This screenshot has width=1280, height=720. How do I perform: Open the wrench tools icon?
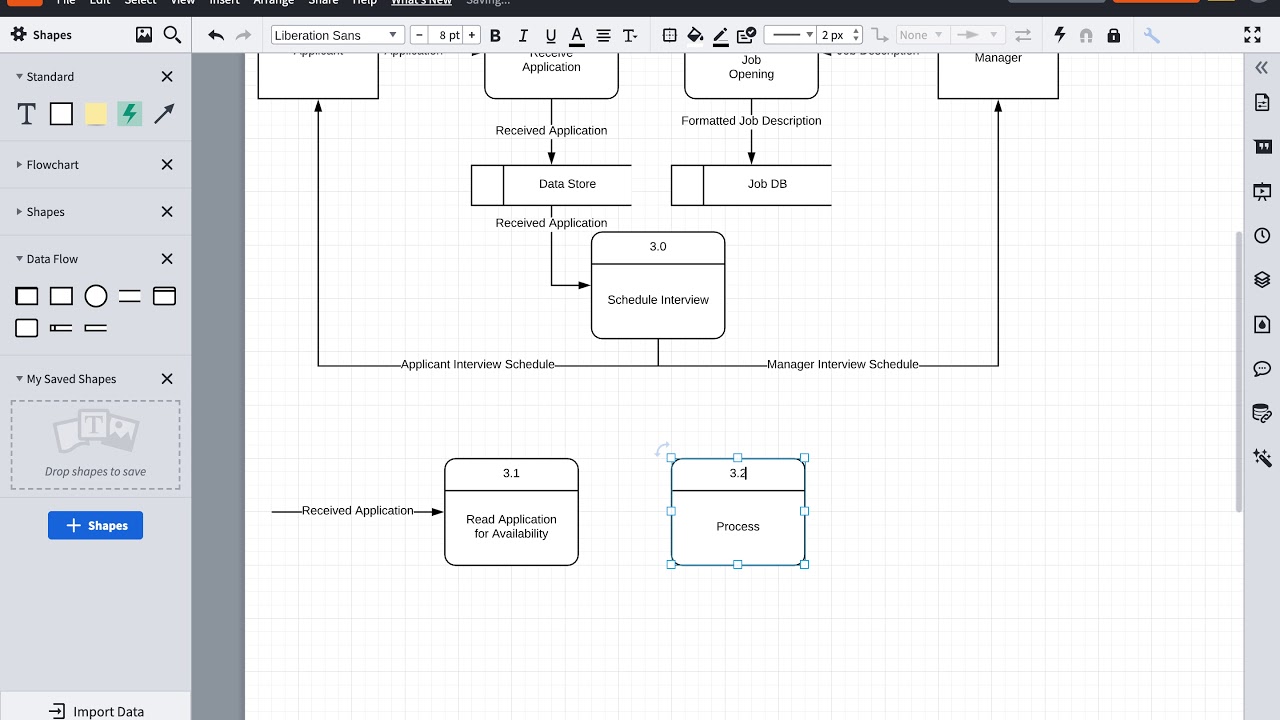[x=1151, y=35]
